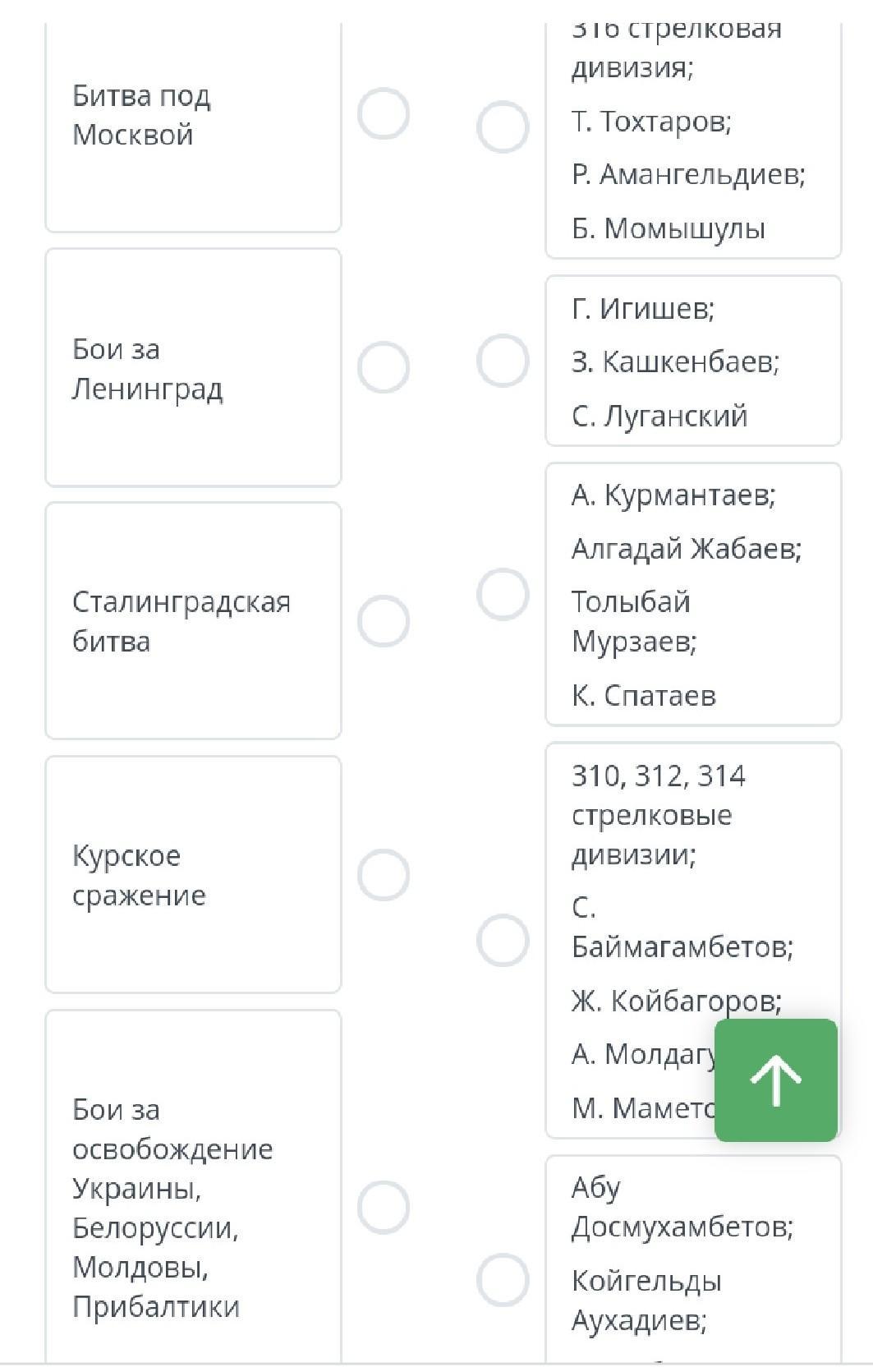Select radio button next to Бои за Ленинград
This screenshot has width=873, height=1372.
[384, 367]
